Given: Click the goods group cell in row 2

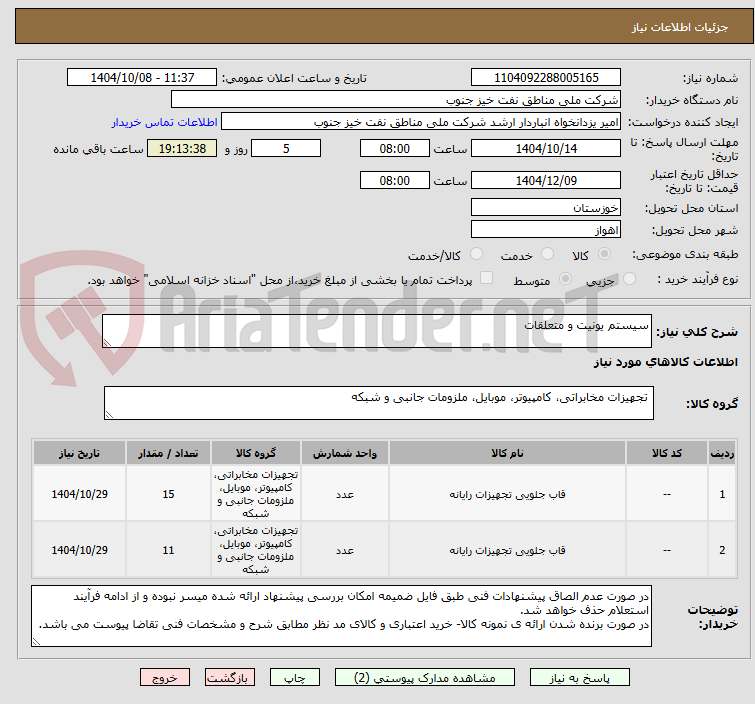Looking at the screenshot, I should coord(256,550).
